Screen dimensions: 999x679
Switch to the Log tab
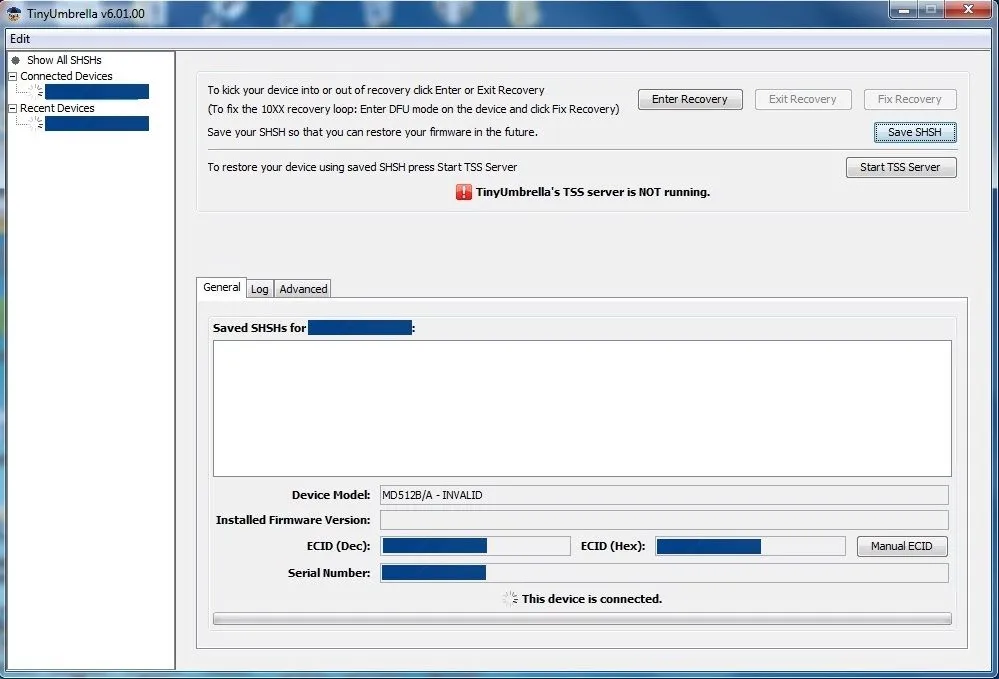(260, 289)
